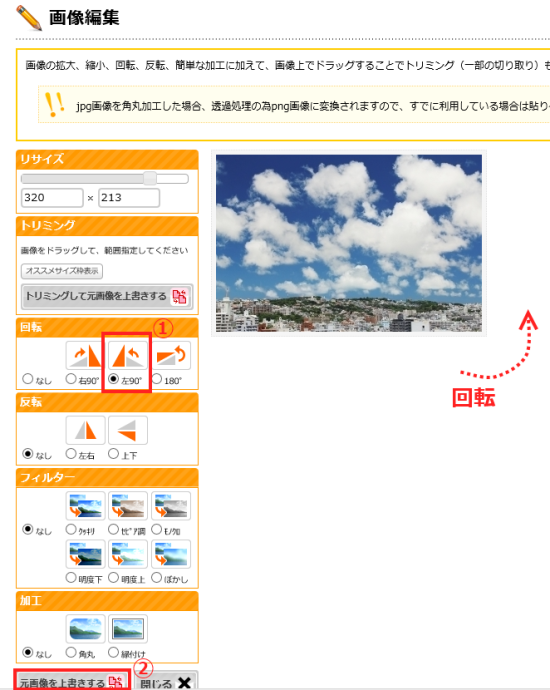Select the 右90° rotation radio button
550x690 pixels.
coord(71,379)
